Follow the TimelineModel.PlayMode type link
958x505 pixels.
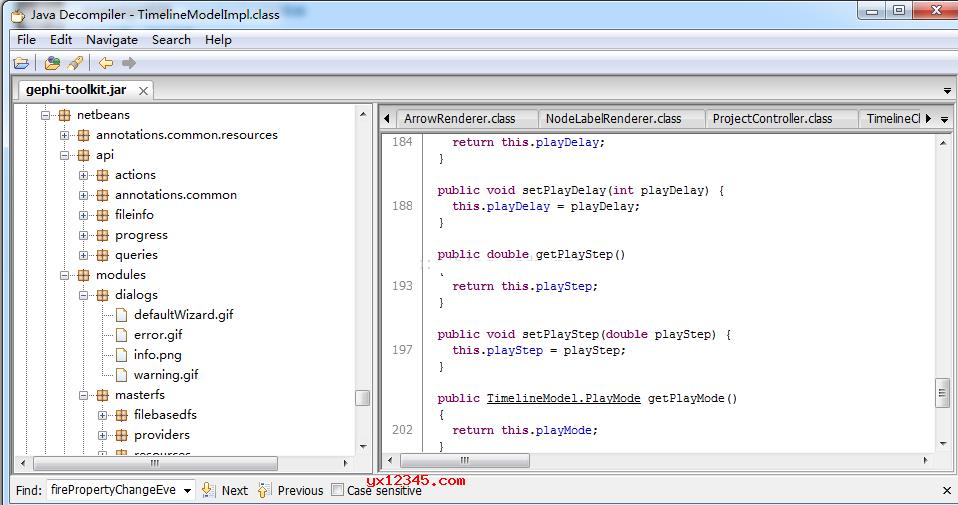pos(563,398)
